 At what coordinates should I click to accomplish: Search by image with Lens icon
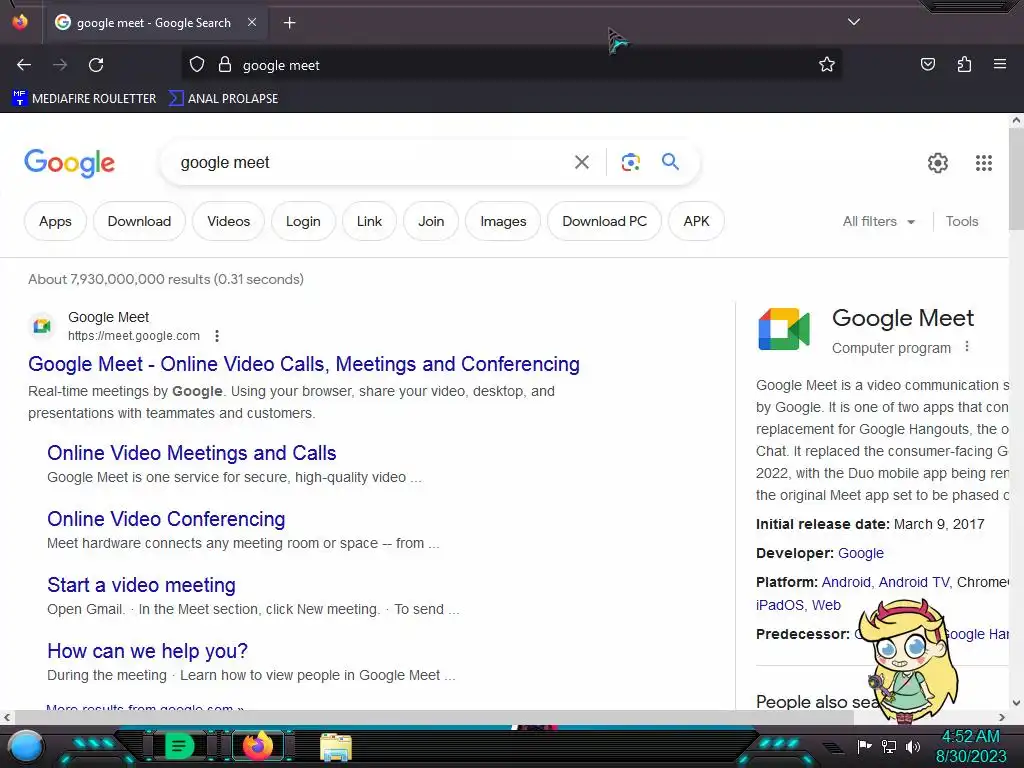[630, 162]
